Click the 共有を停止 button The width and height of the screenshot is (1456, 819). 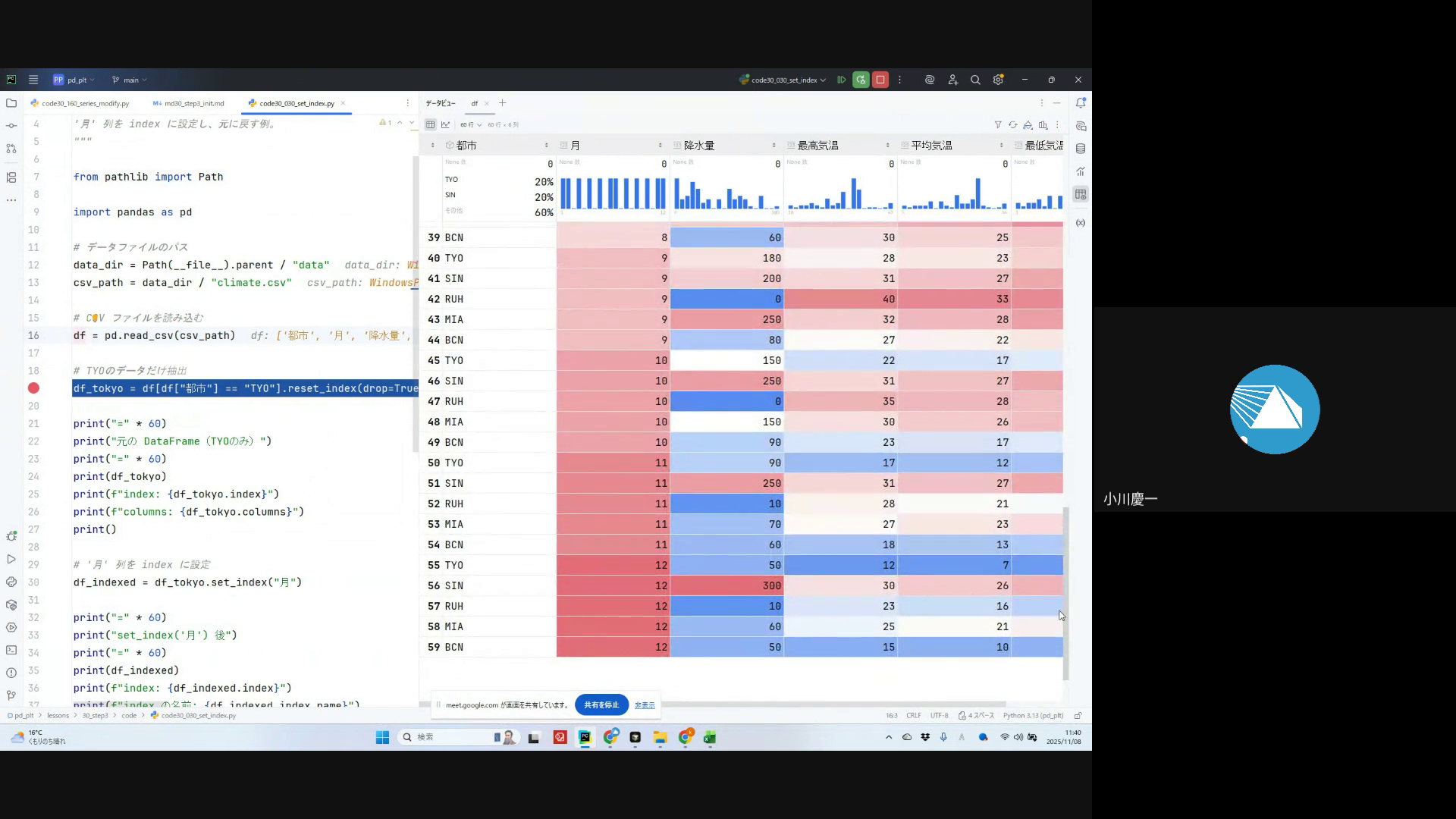(601, 704)
